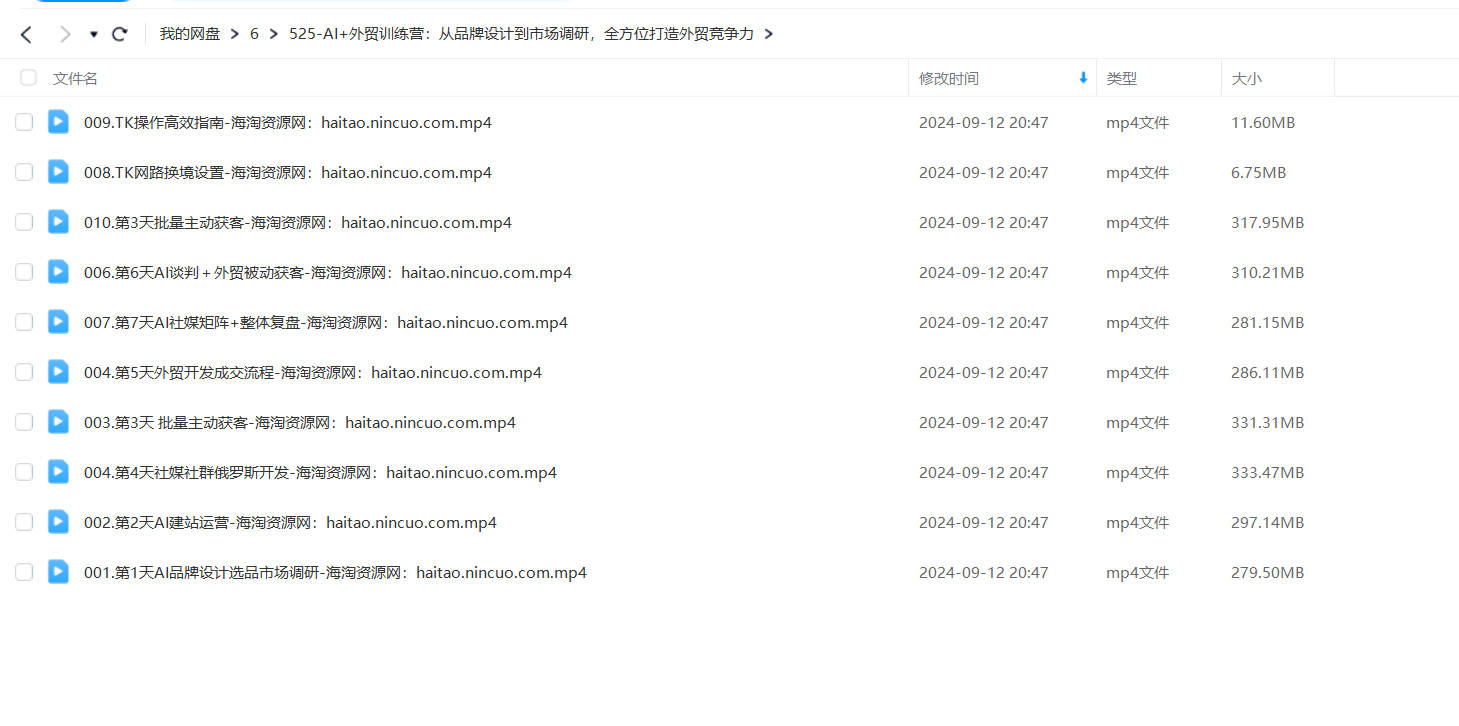Select file name 003.第3天 批量主动获客
1459x726 pixels.
tap(300, 422)
